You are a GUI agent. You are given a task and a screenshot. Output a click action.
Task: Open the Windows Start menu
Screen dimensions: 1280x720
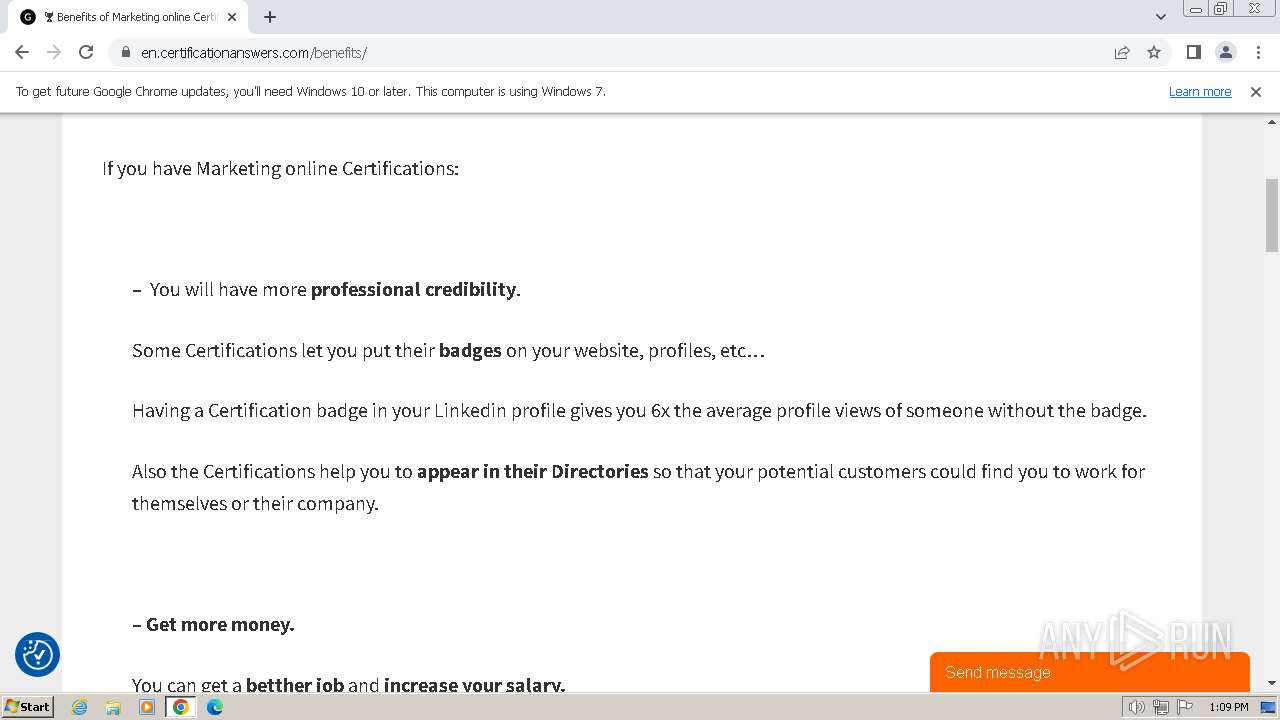[27, 706]
